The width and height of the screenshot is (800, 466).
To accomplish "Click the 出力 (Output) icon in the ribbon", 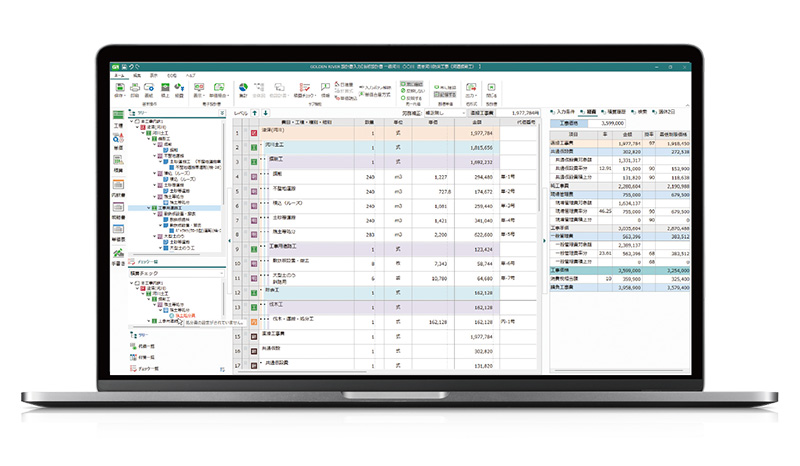I will [470, 88].
